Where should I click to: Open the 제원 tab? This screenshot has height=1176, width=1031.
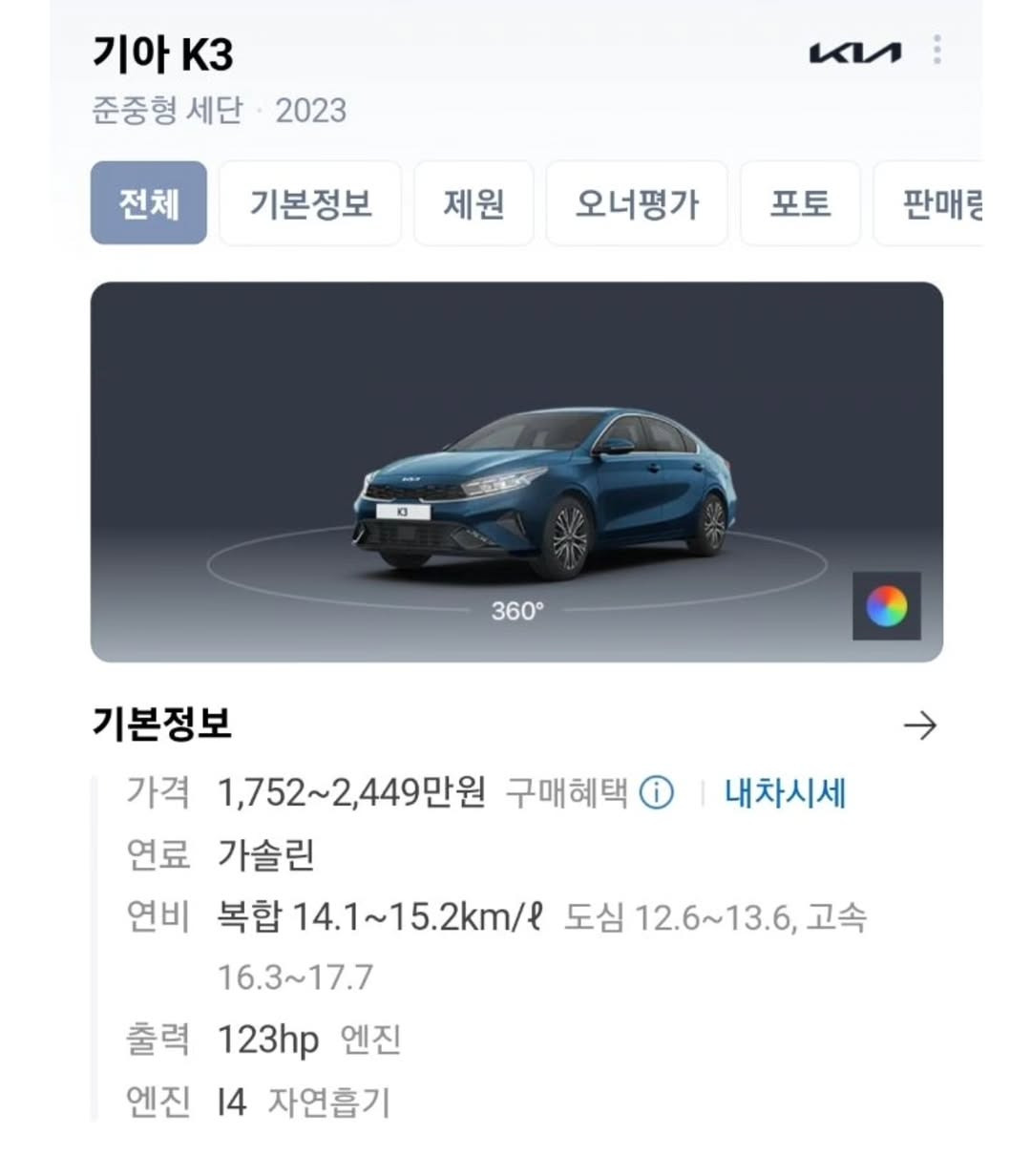click(x=473, y=203)
